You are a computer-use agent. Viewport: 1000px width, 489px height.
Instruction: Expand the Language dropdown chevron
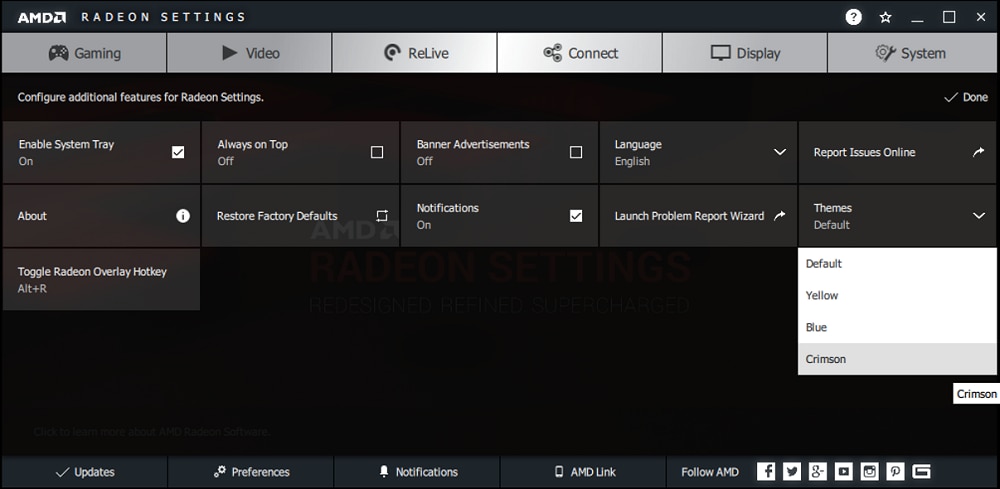click(x=779, y=152)
